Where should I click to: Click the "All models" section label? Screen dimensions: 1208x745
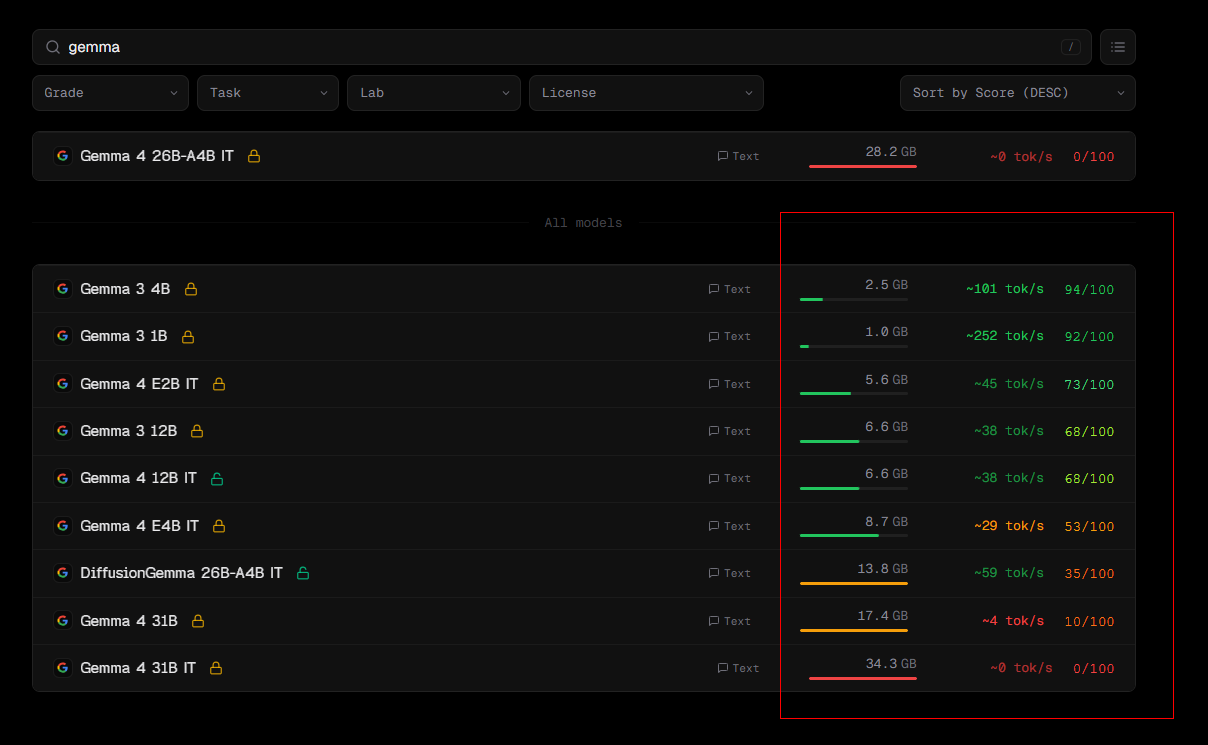[583, 223]
